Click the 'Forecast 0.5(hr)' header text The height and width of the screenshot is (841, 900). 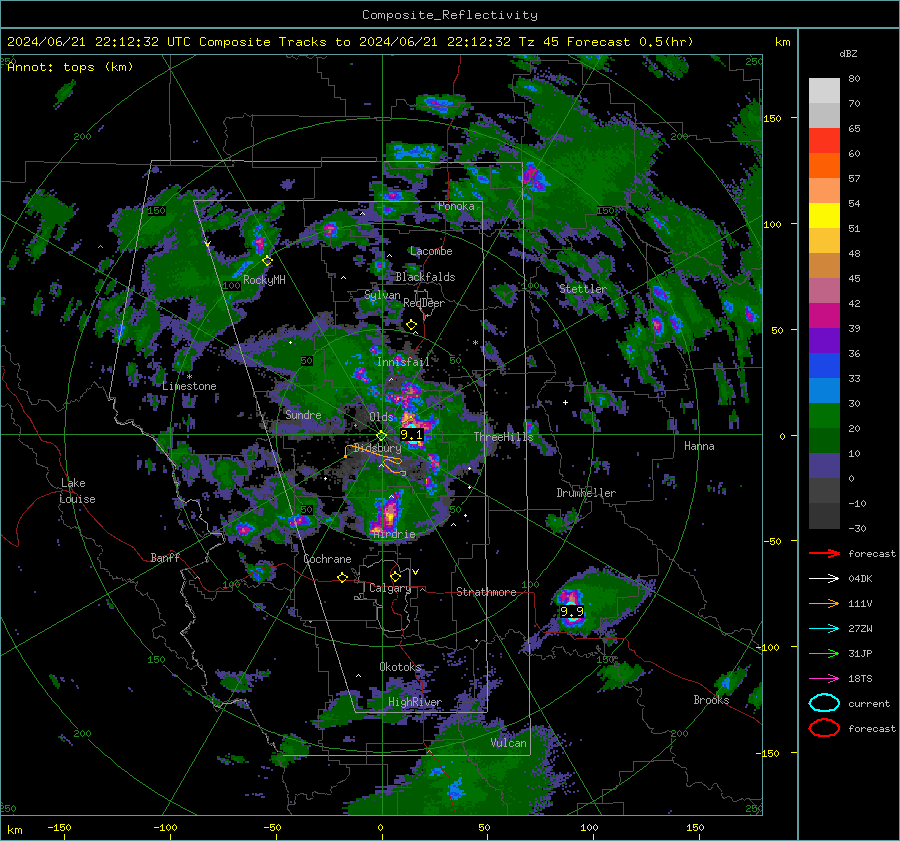tap(630, 42)
